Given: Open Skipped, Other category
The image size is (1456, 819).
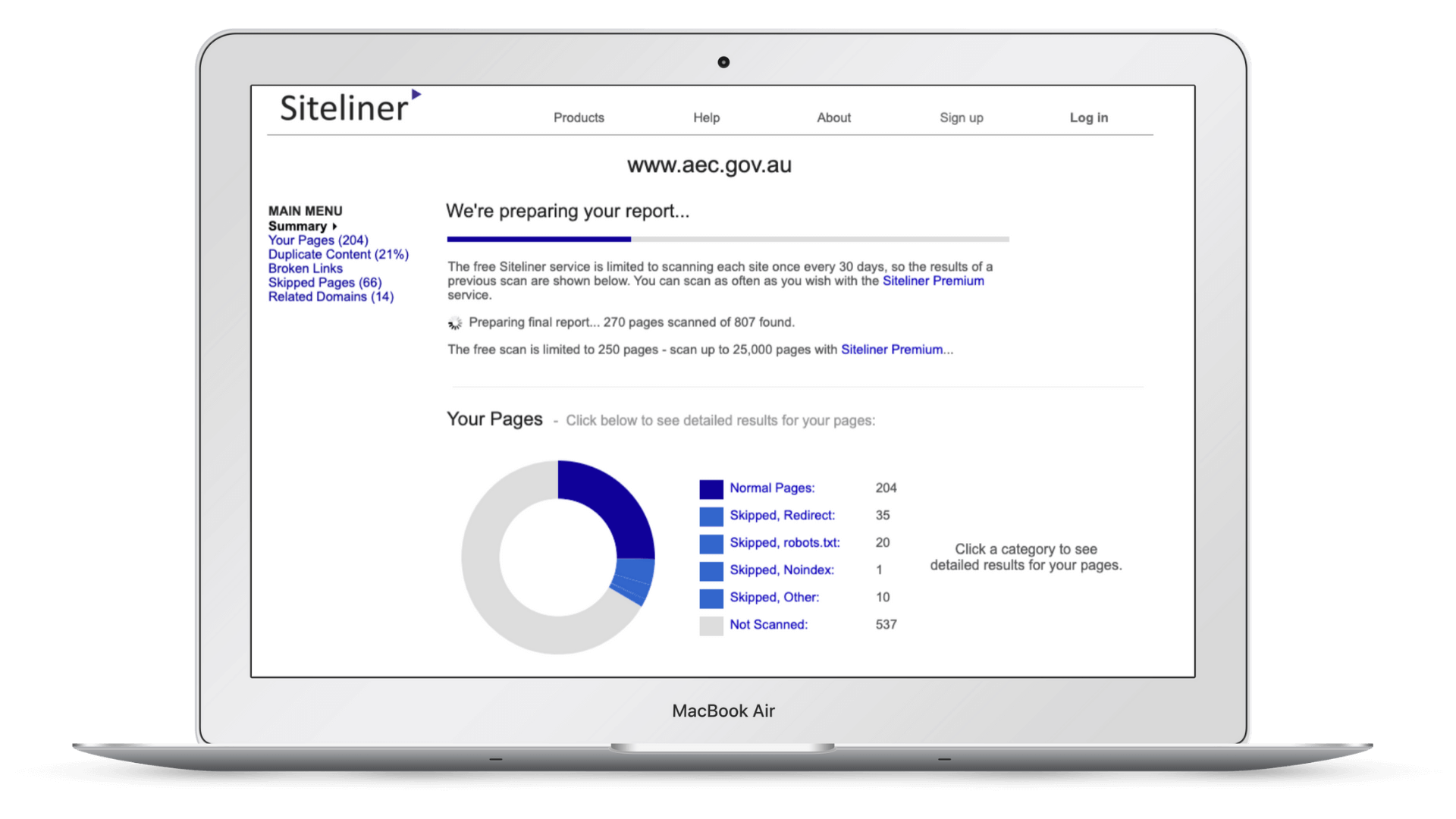Looking at the screenshot, I should [774, 598].
